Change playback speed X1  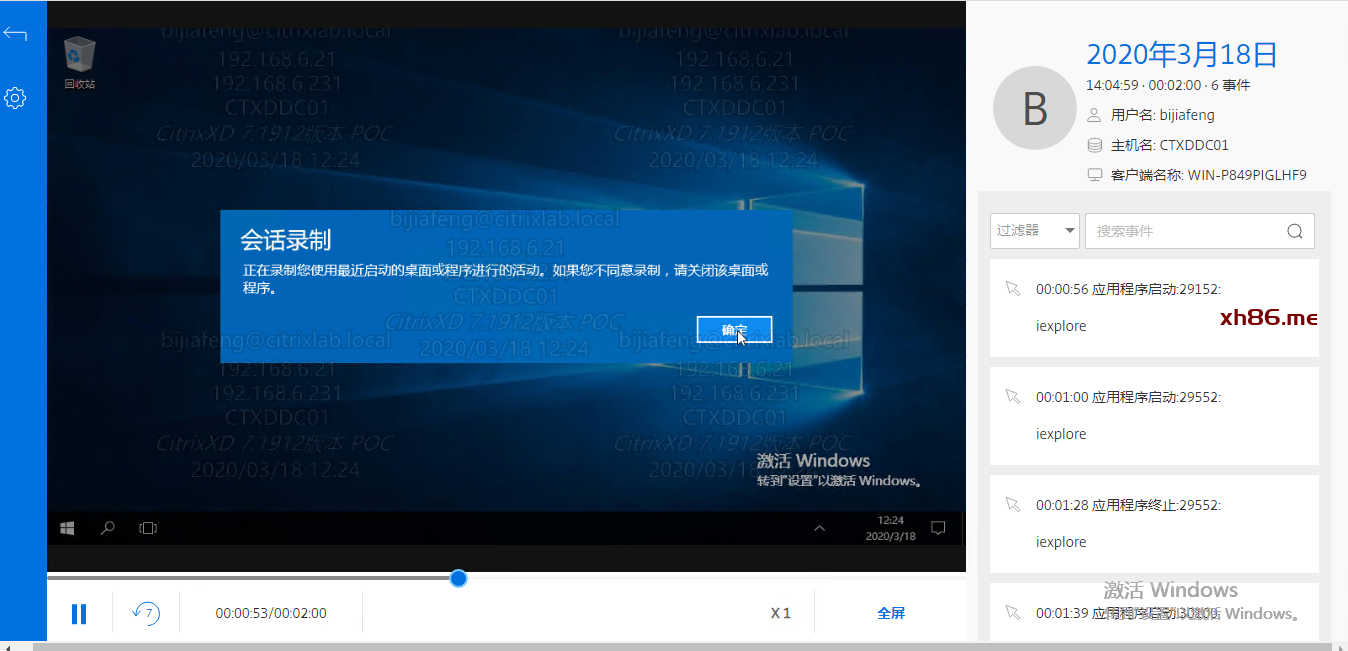tap(780, 613)
